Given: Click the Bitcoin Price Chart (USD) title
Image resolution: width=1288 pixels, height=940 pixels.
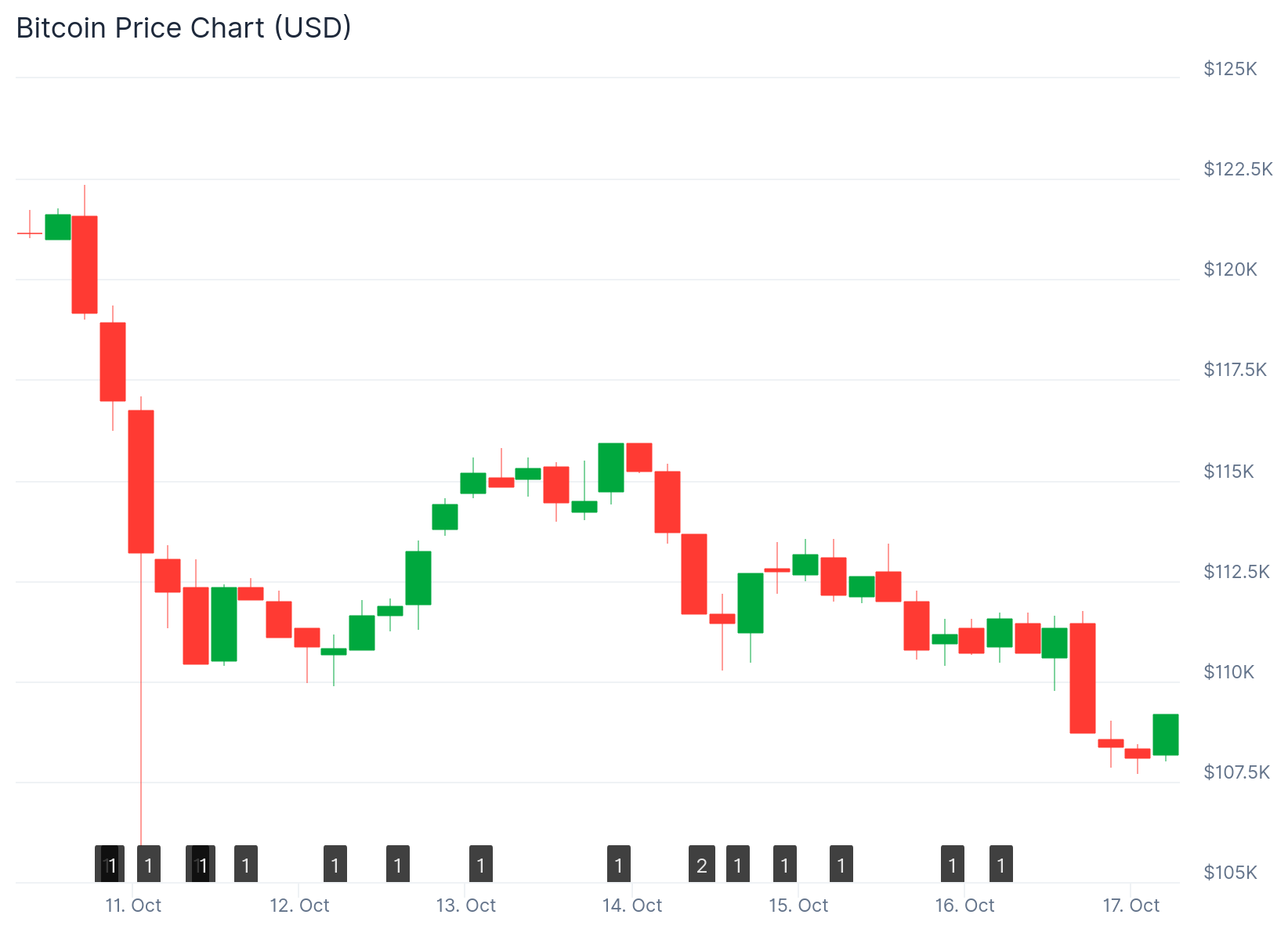Looking at the screenshot, I should tap(184, 28).
